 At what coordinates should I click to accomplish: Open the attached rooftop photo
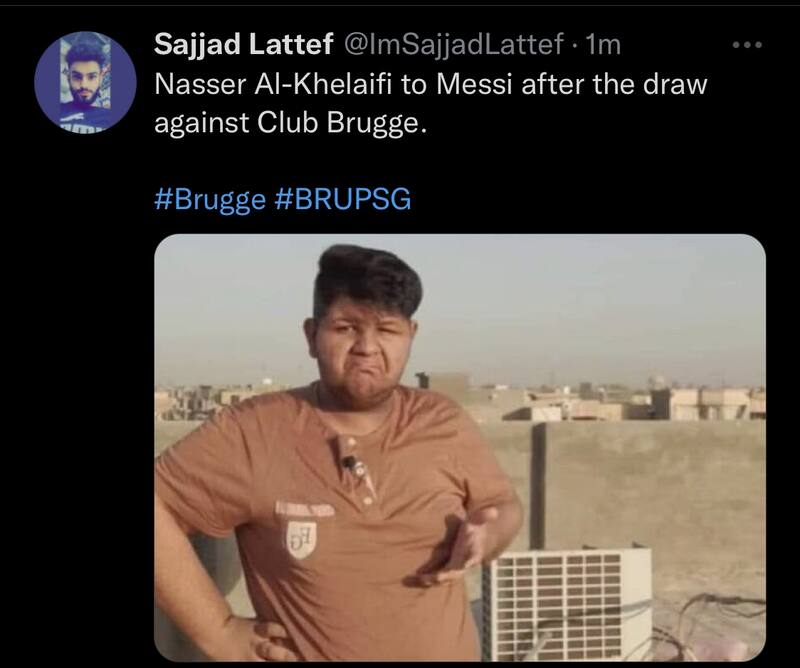(460, 448)
